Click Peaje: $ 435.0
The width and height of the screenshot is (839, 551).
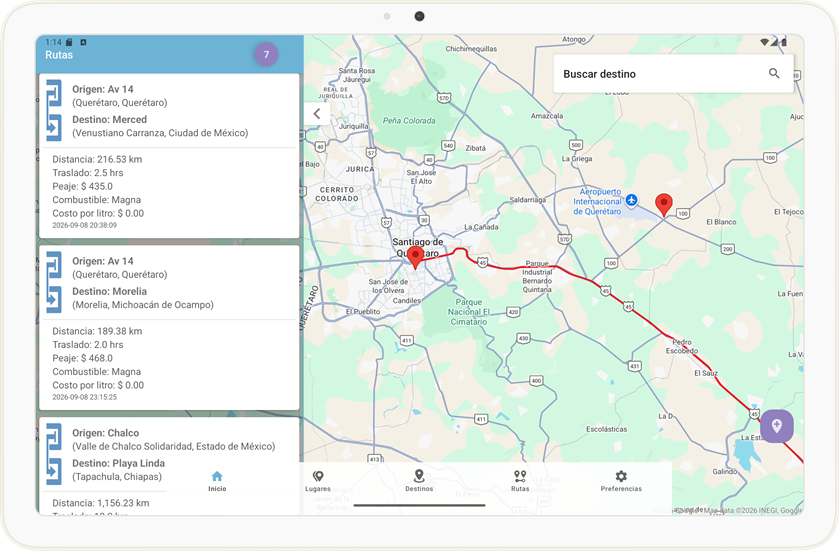pyautogui.click(x=82, y=186)
